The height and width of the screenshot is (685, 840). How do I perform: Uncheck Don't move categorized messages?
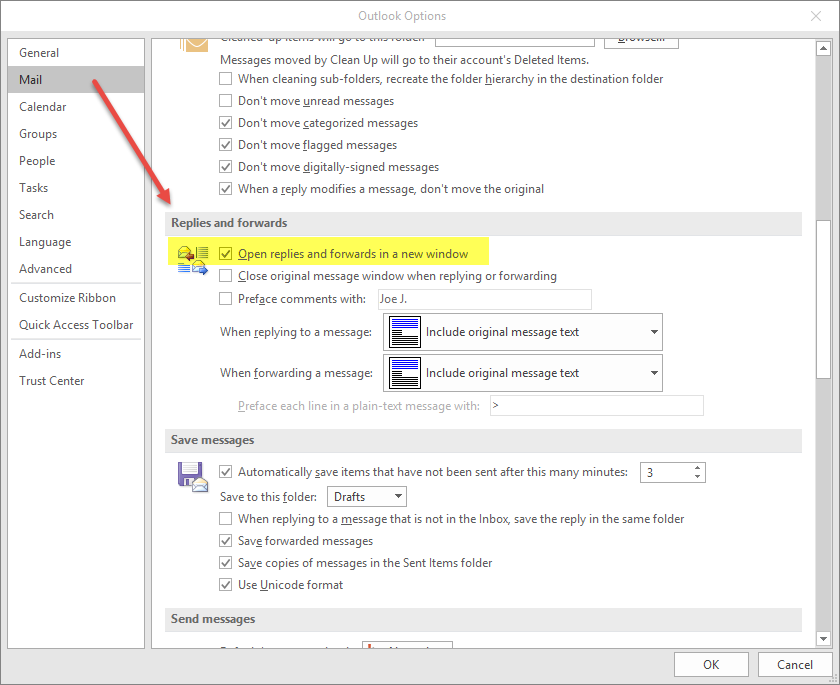pos(226,123)
